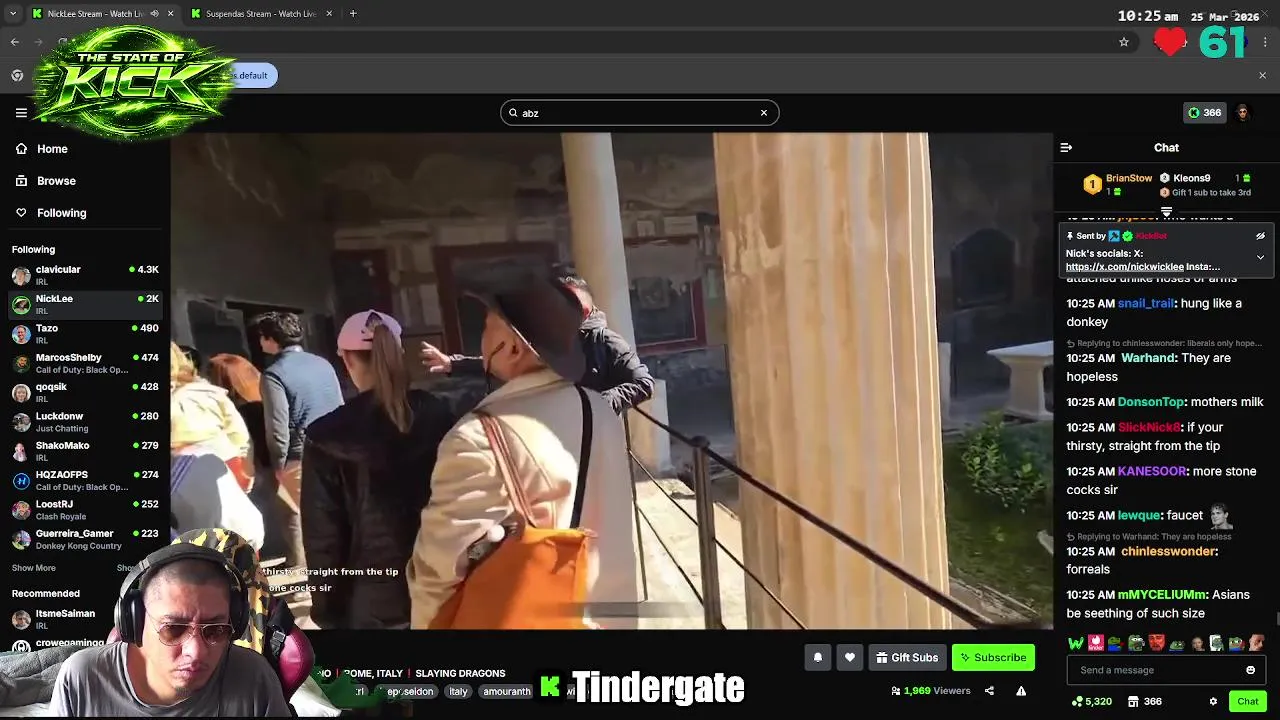The width and height of the screenshot is (1280, 720).
Task: Mute audio on NickLee tab
Action: (x=155, y=14)
